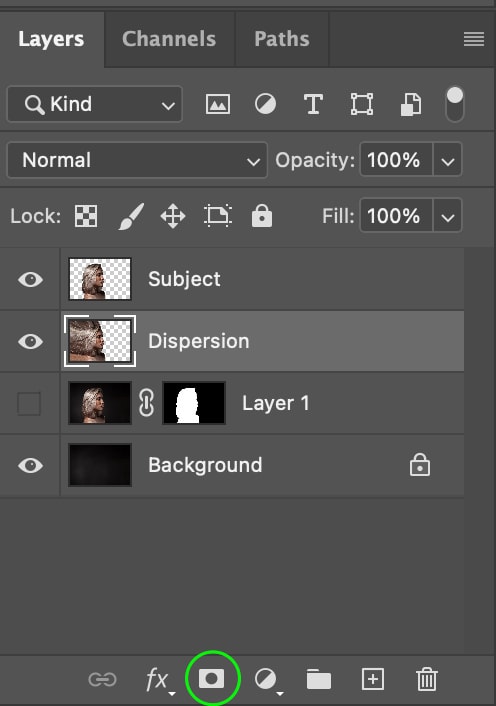Open the Normal blend mode dropdown
Viewport: 496px width, 706px height.
pyautogui.click(x=137, y=160)
